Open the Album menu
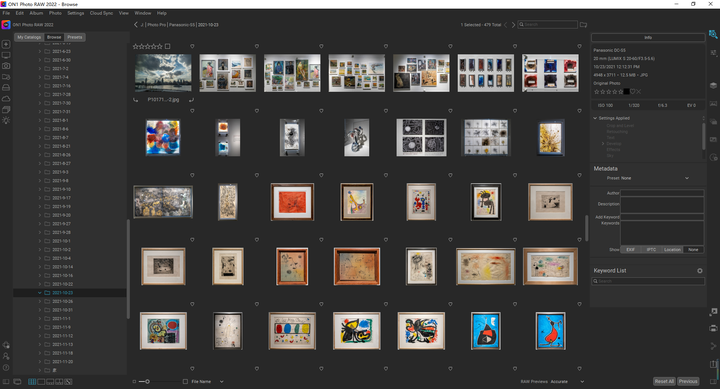 (x=36, y=13)
